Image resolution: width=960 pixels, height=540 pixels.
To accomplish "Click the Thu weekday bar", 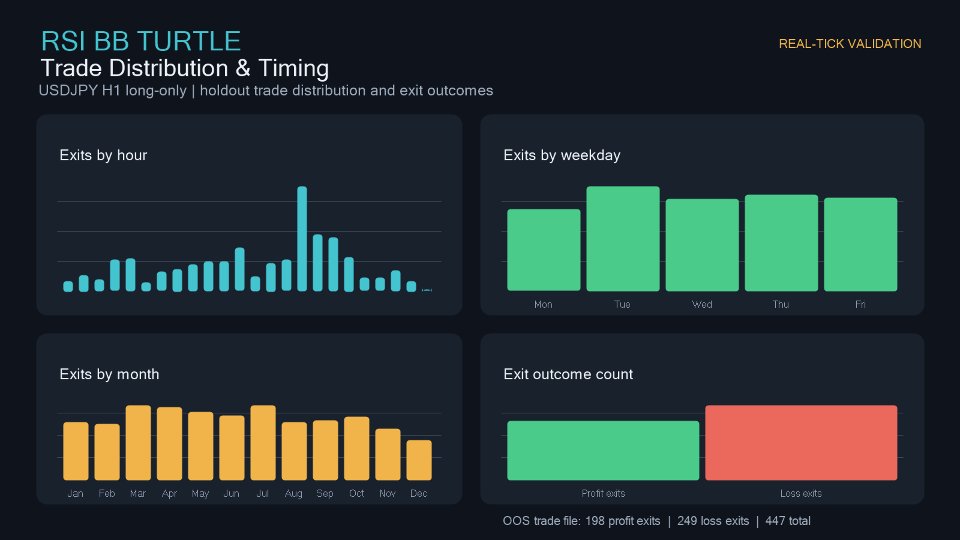I will [x=781, y=243].
